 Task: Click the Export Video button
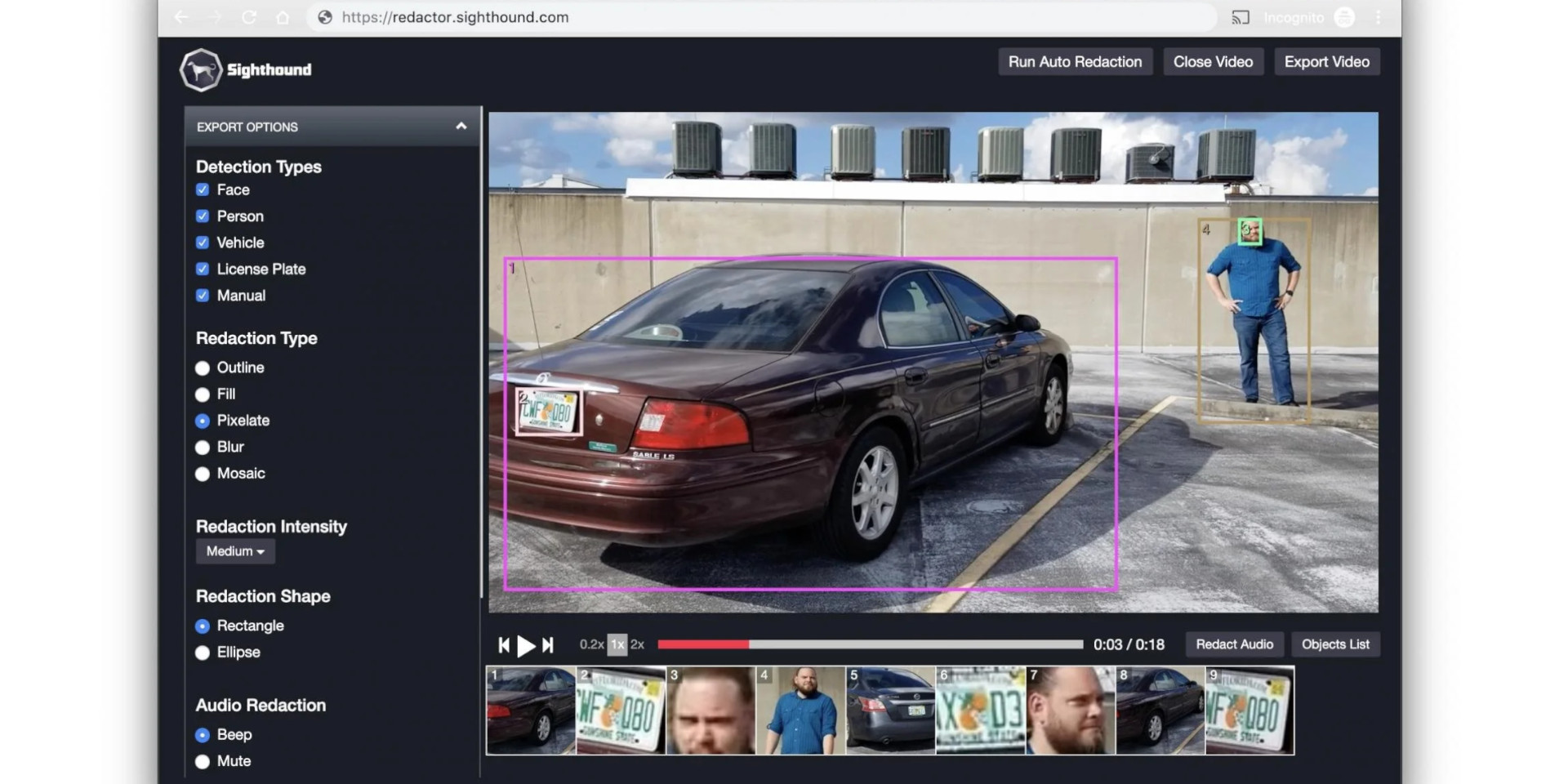tap(1326, 62)
